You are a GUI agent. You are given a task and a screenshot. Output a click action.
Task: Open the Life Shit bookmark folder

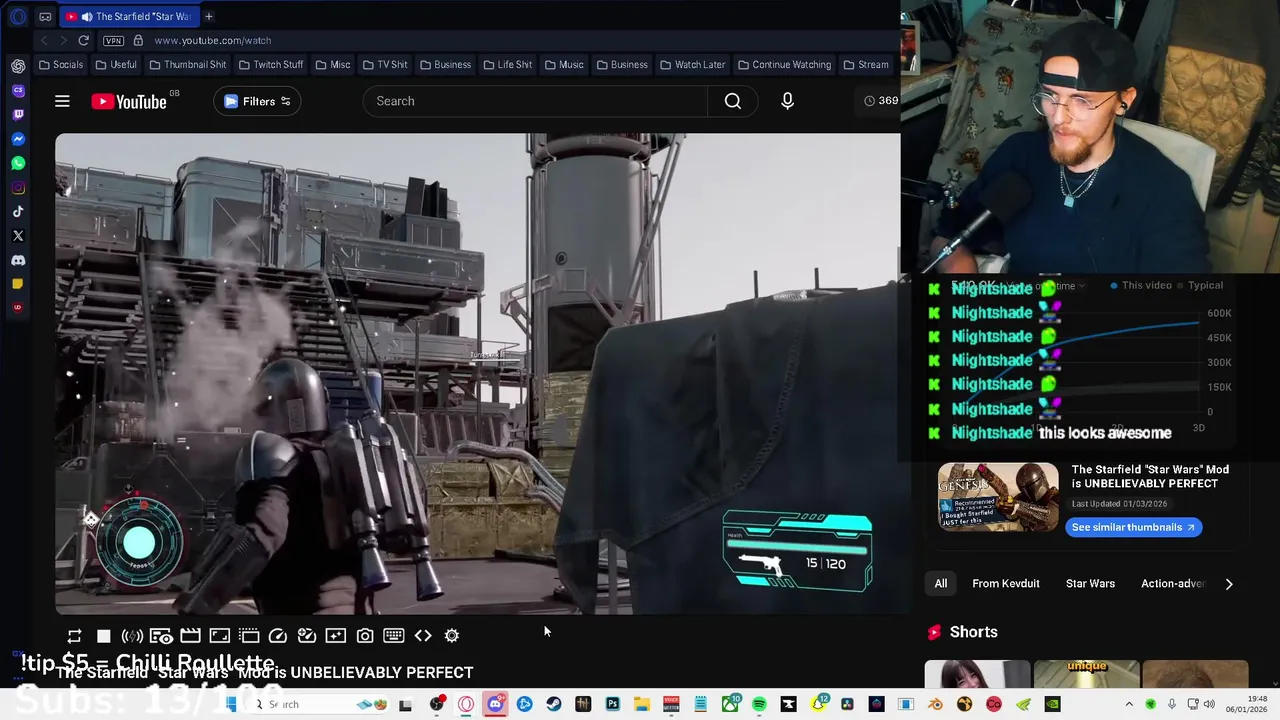508,64
